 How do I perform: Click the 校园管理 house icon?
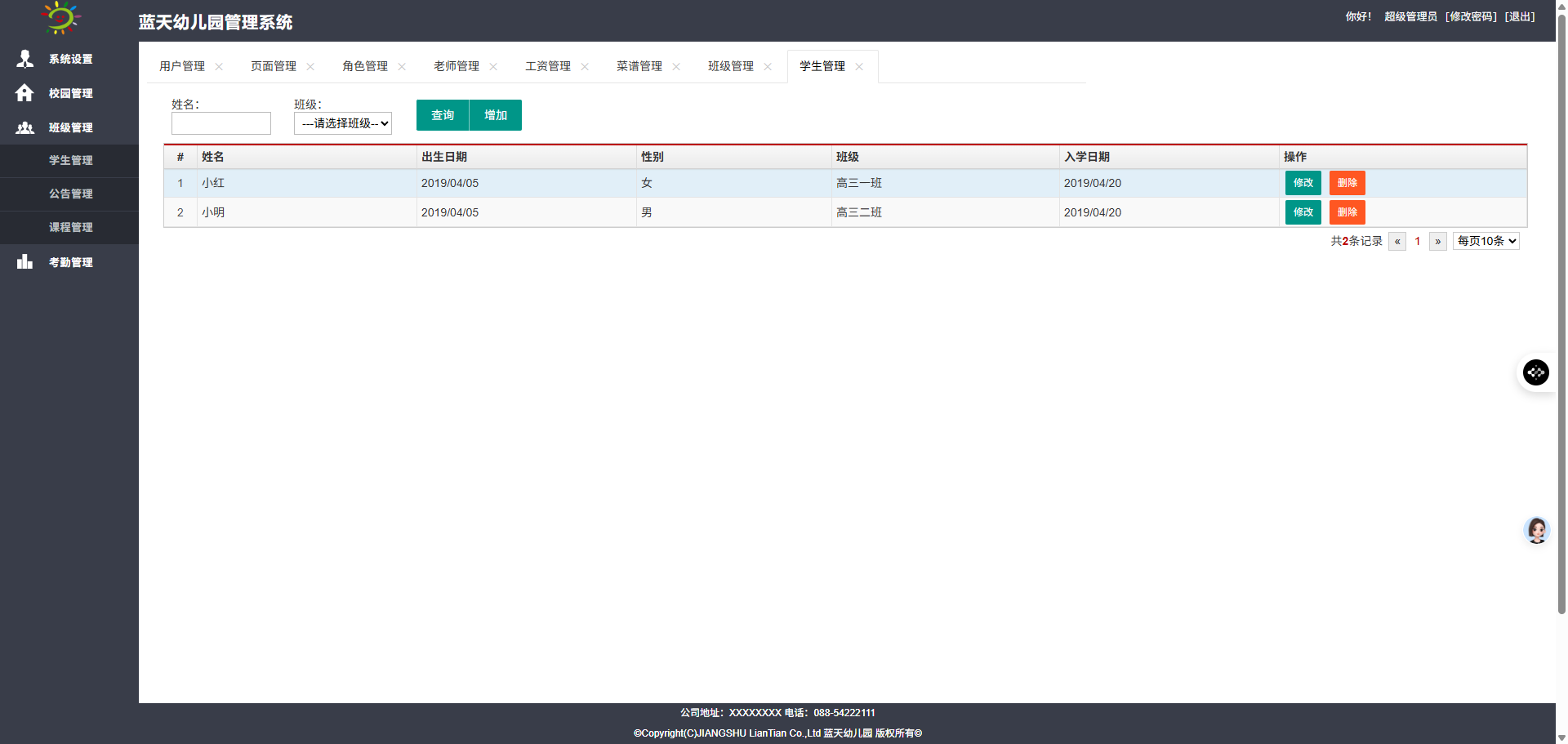24,93
